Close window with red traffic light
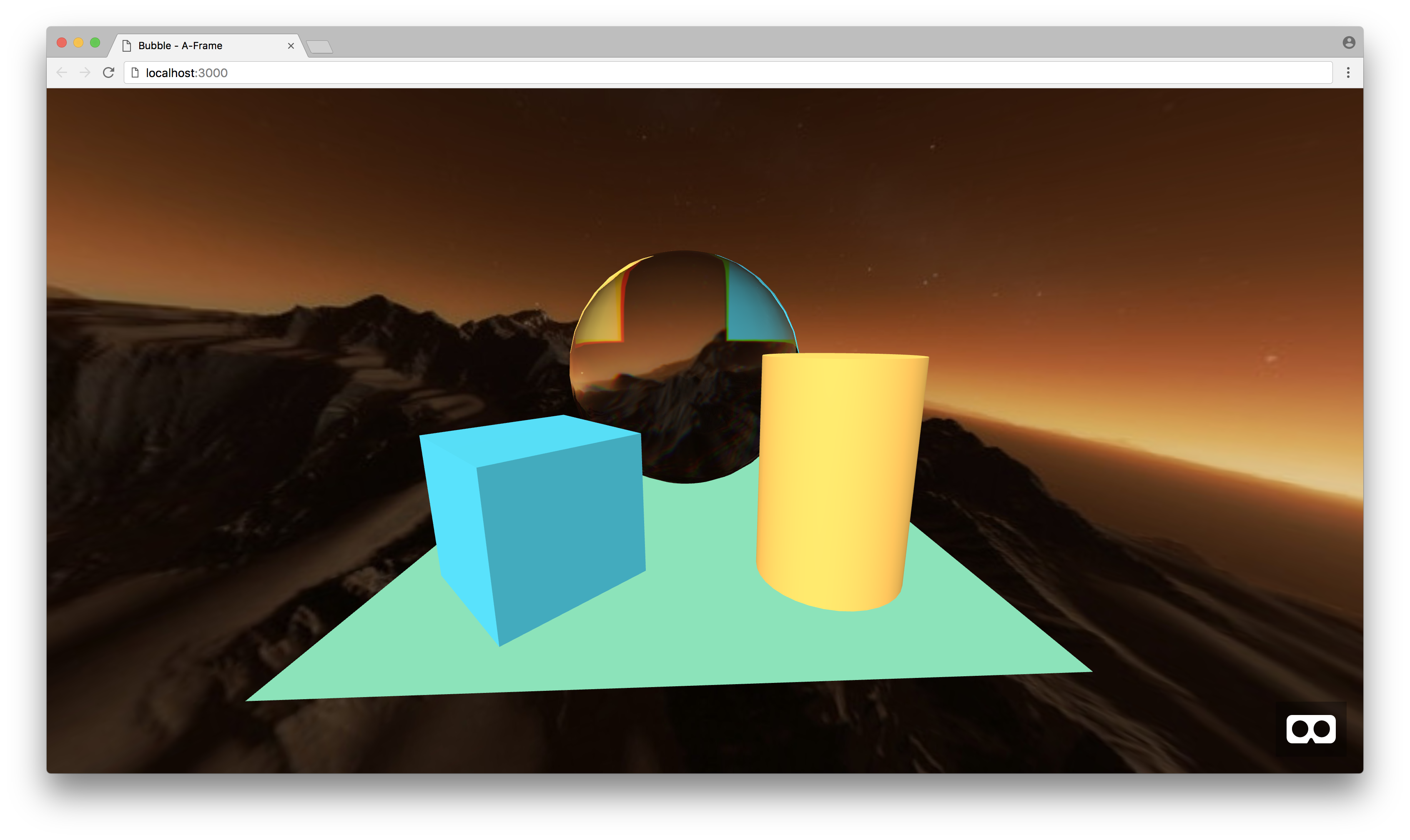 click(62, 42)
